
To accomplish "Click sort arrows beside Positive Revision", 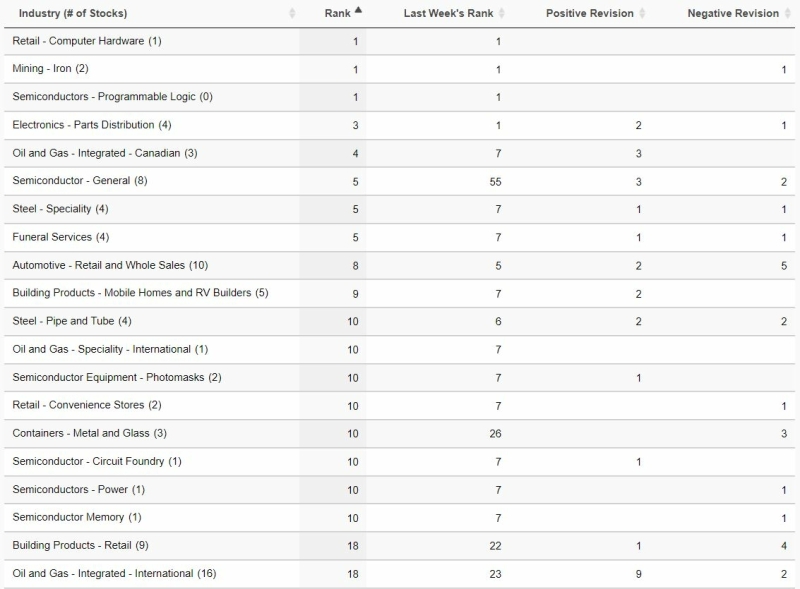I will 642,13.
